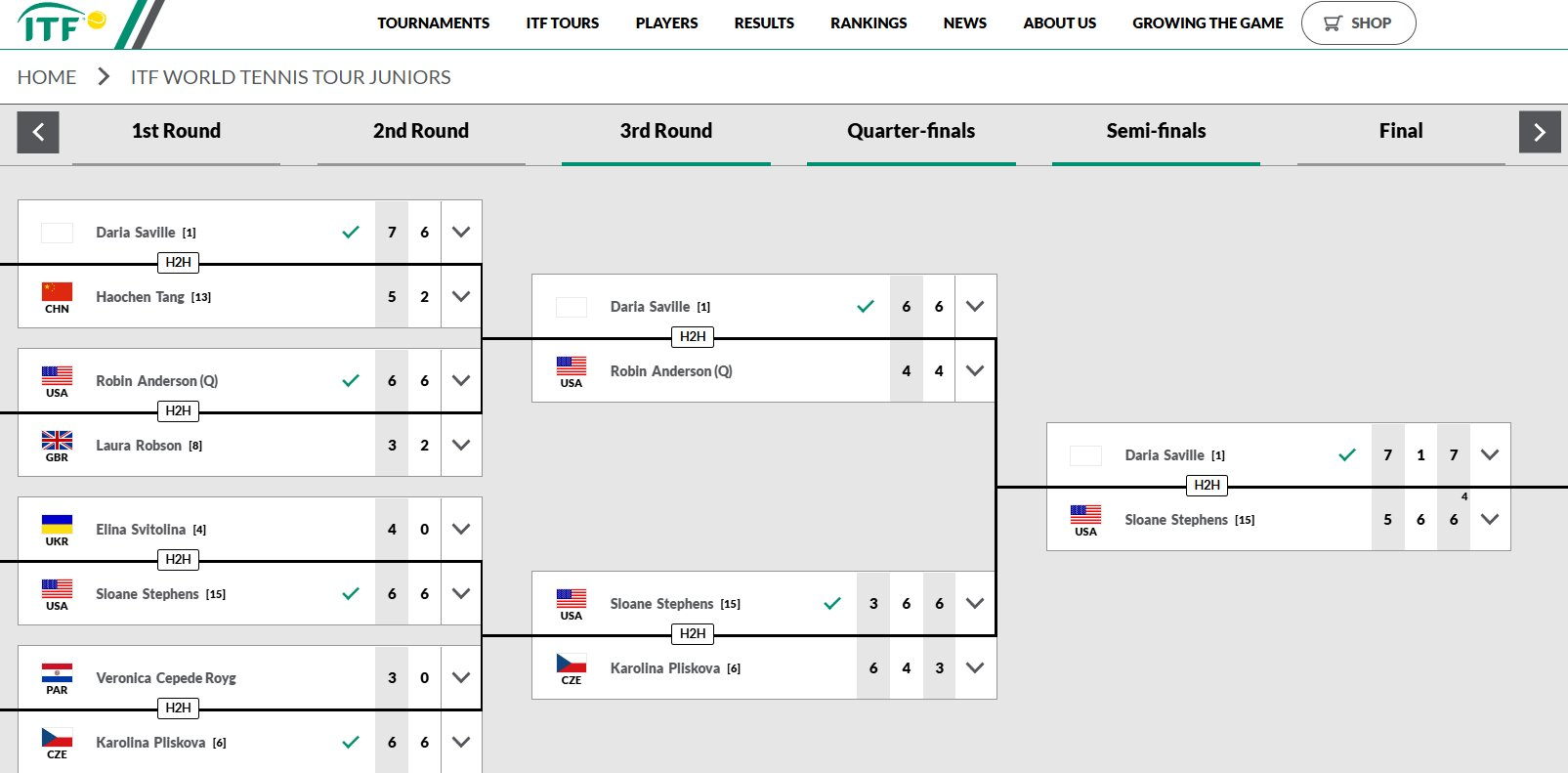The height and width of the screenshot is (773, 1568).
Task: Switch to the 1st Round tab
Action: point(176,131)
